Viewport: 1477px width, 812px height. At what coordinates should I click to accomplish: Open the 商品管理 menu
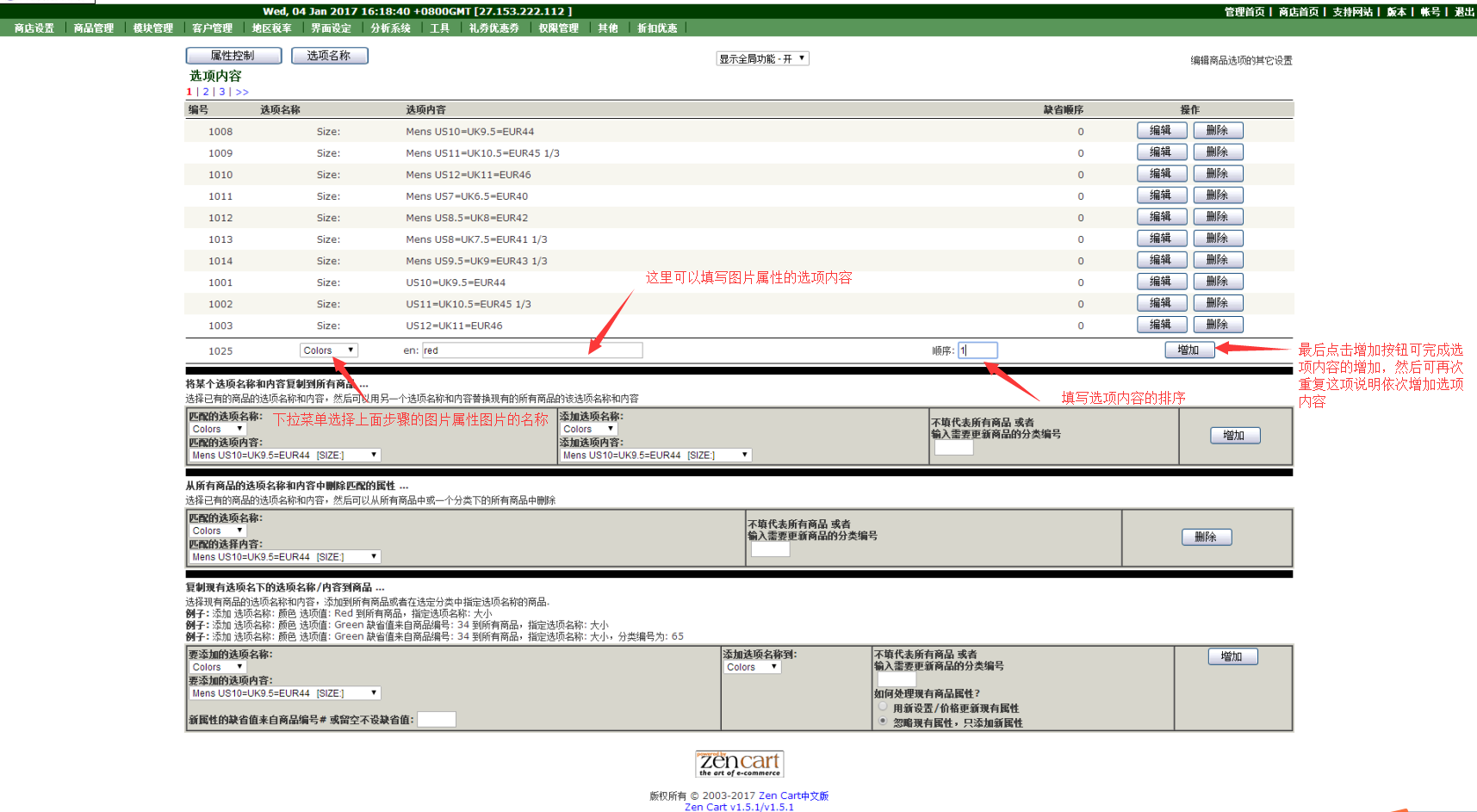point(93,28)
